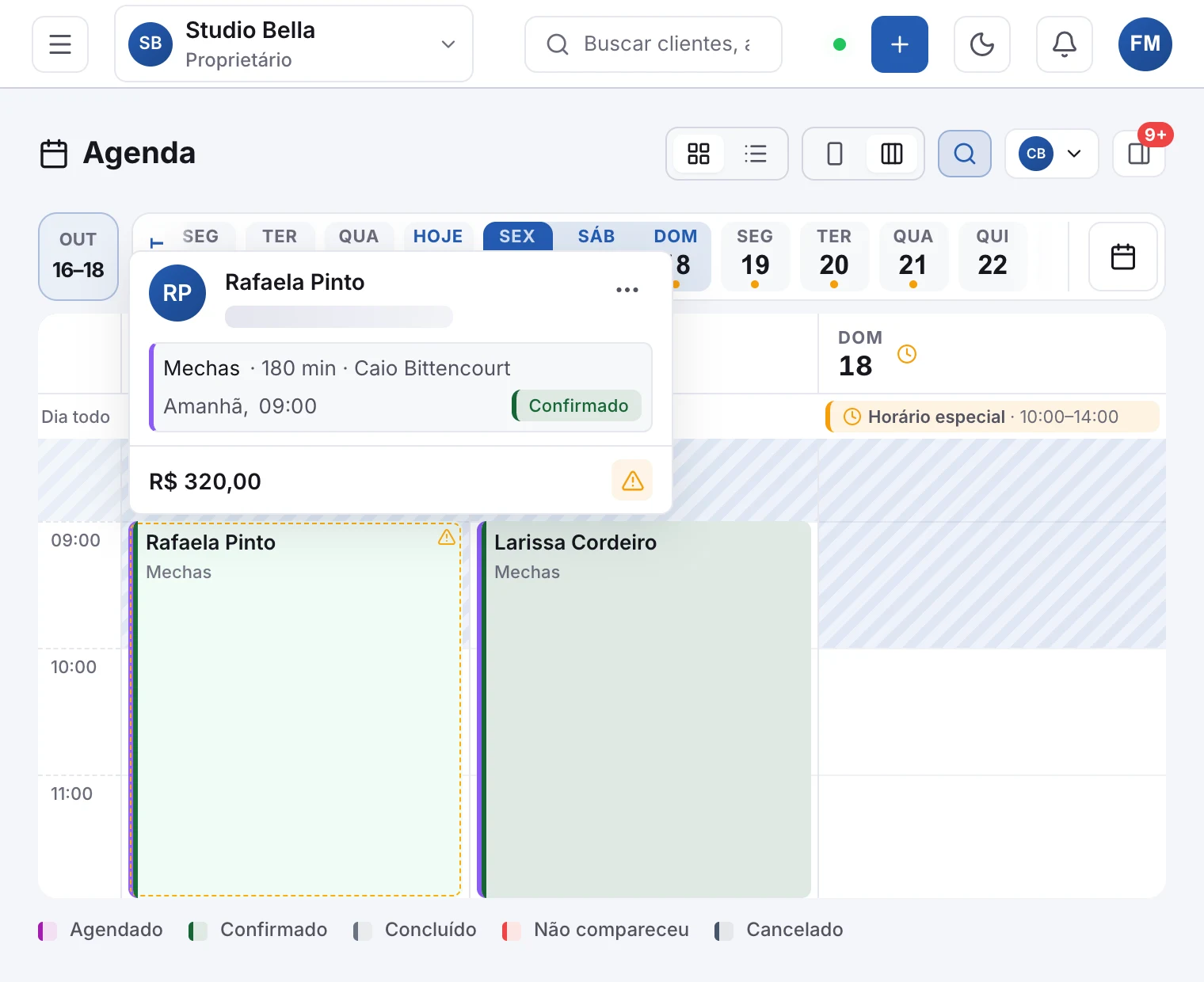
Task: Open the CB professional filter dropdown
Action: 1052,154
